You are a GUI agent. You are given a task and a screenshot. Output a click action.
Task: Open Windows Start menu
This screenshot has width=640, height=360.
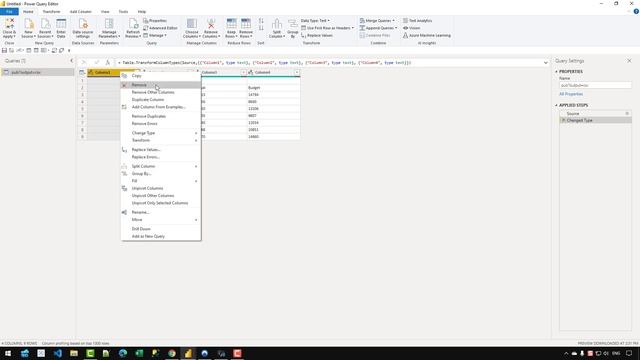coord(8,353)
